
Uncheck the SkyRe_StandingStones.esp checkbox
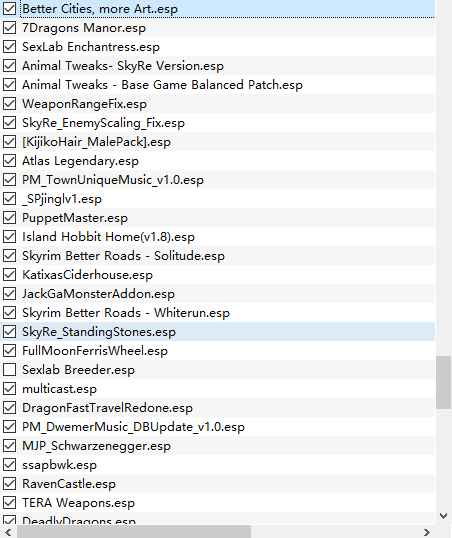(9, 331)
